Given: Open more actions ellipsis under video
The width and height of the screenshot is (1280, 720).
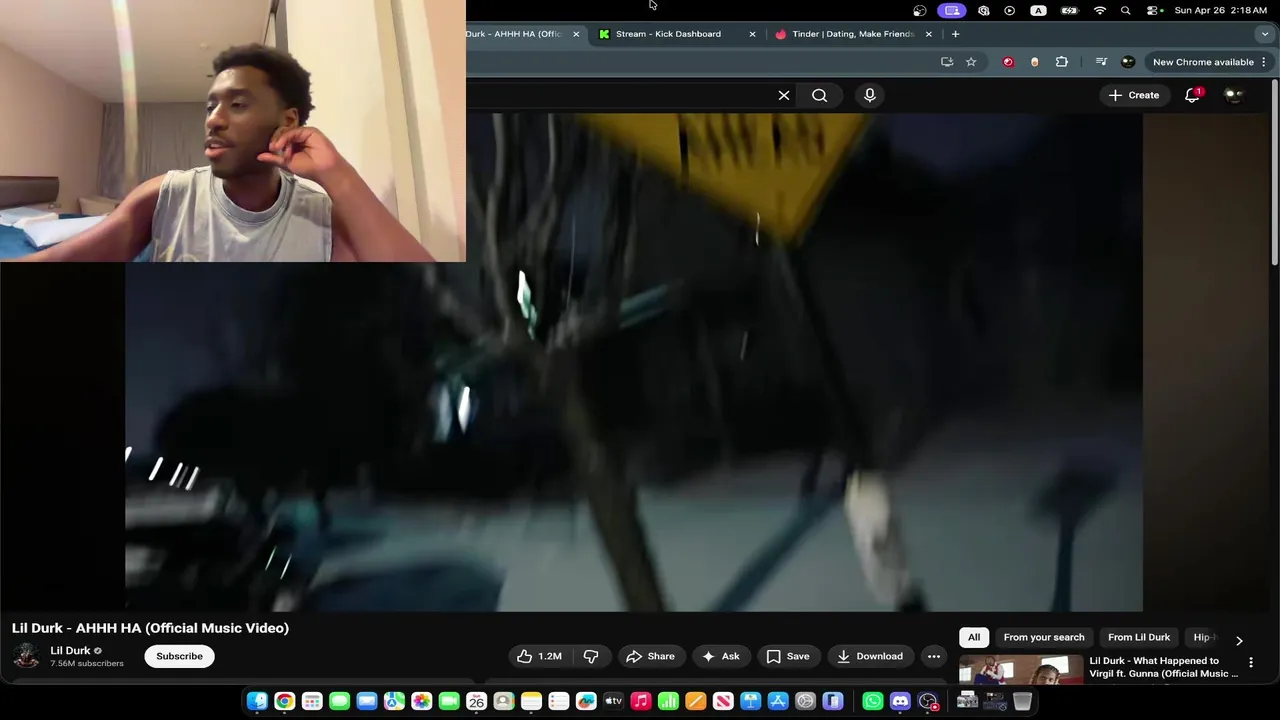Looking at the screenshot, I should click(933, 656).
